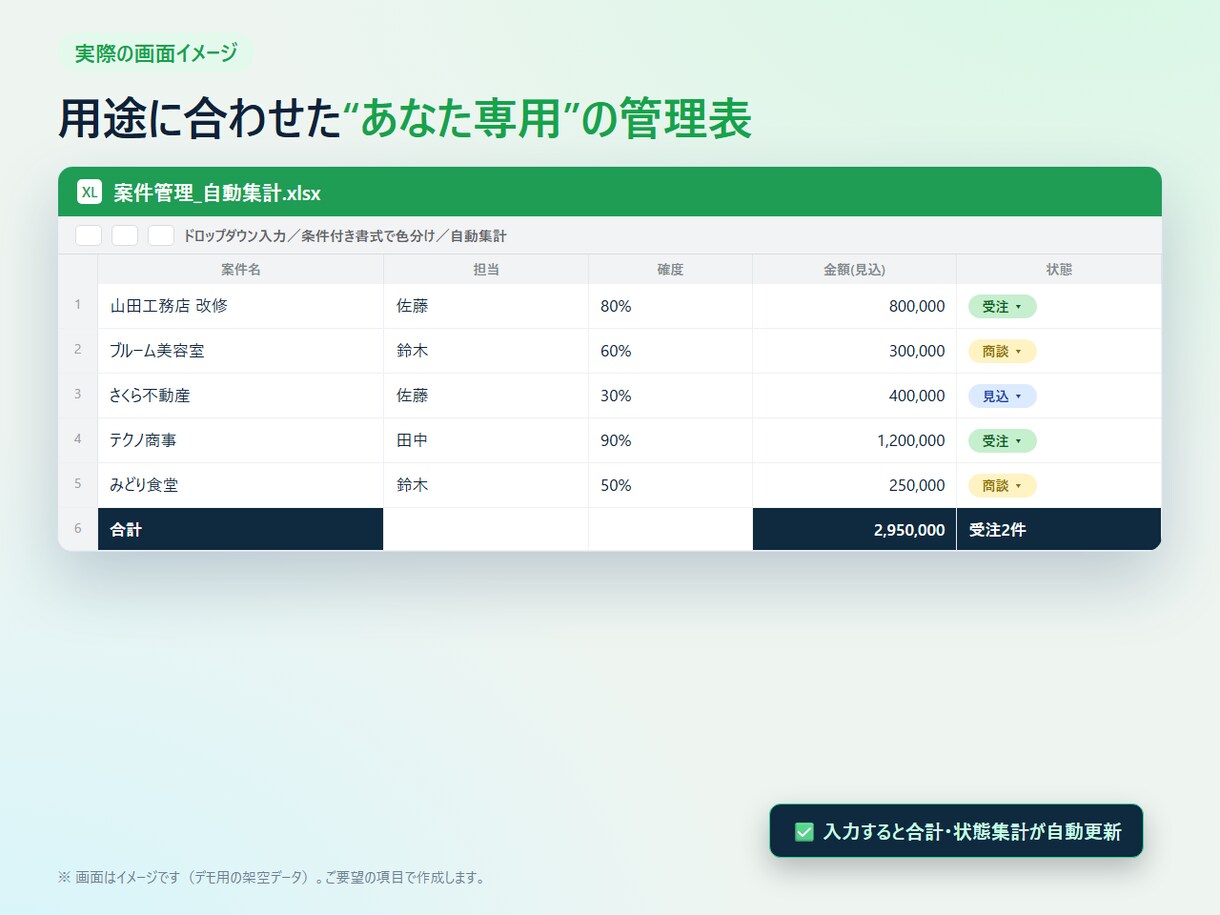
Task: Click the 90% cell
Action: tap(670, 440)
